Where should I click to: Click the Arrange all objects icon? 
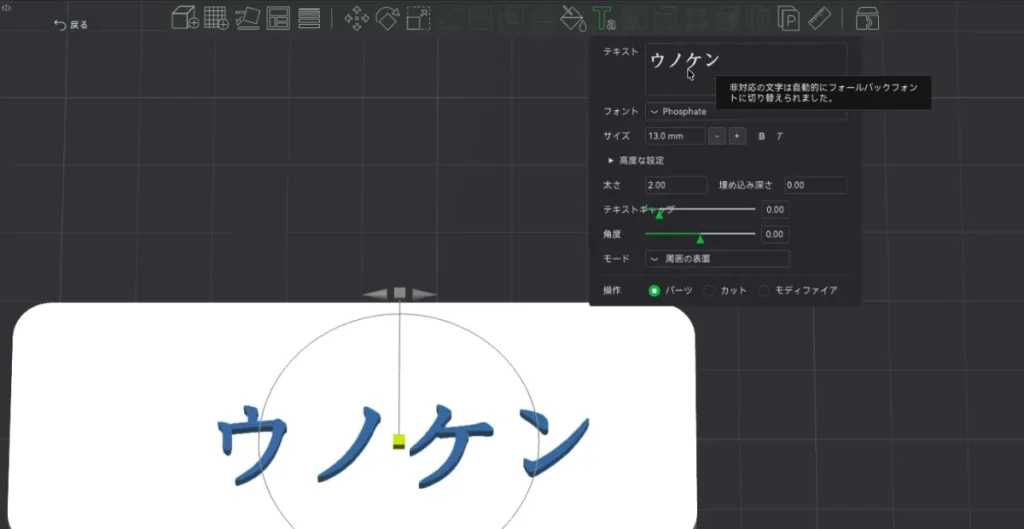[x=278, y=18]
